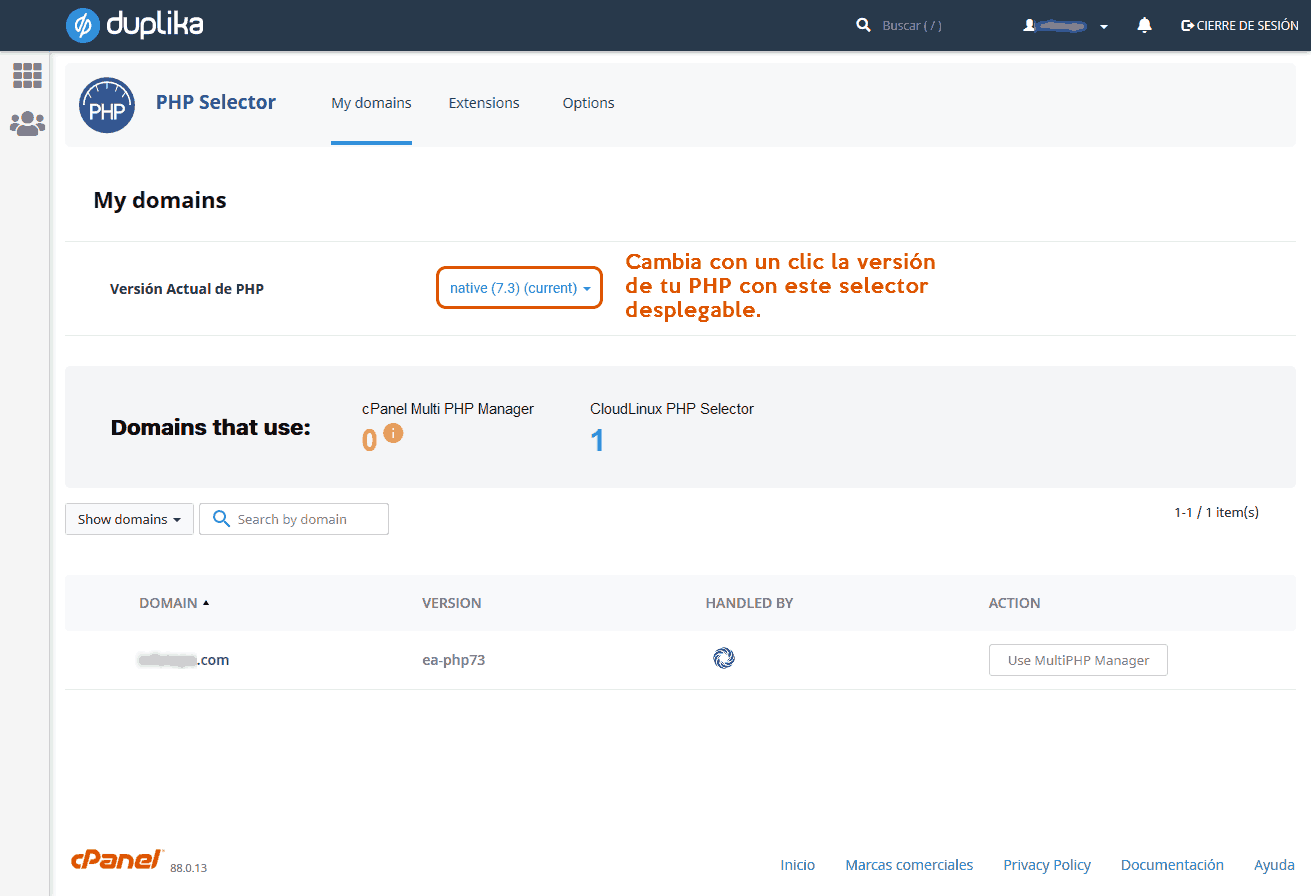Screen dimensions: 1311x896
Task: Expand the user account menu
Action: pyautogui.click(x=1066, y=26)
